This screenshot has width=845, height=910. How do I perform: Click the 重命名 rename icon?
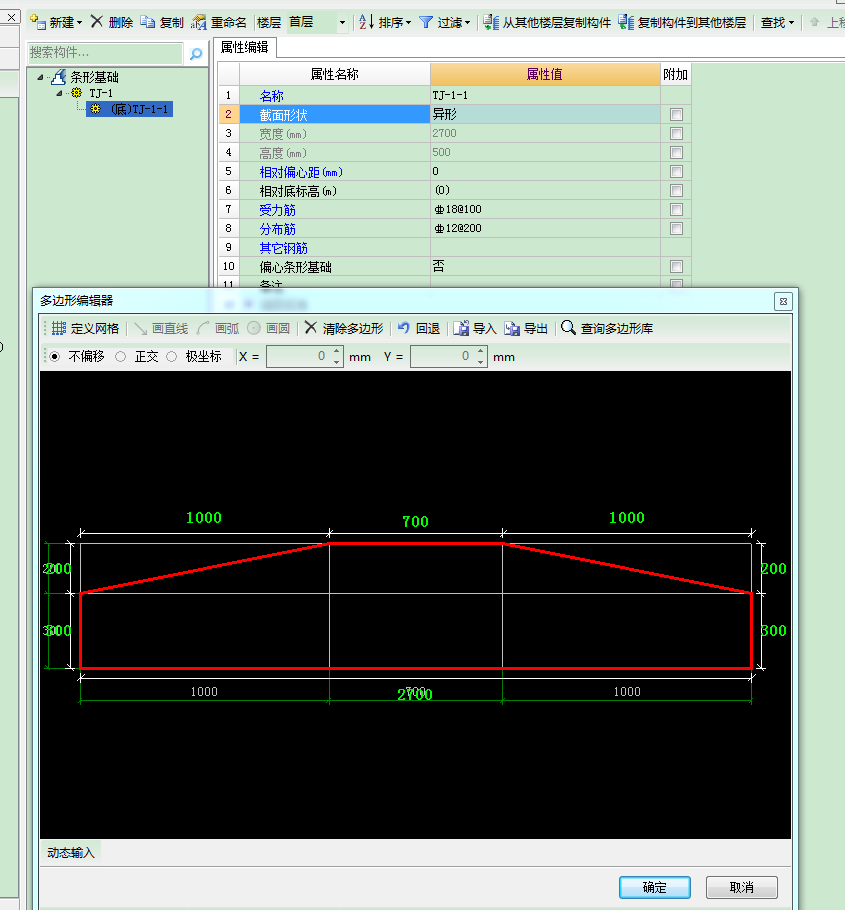pos(198,22)
